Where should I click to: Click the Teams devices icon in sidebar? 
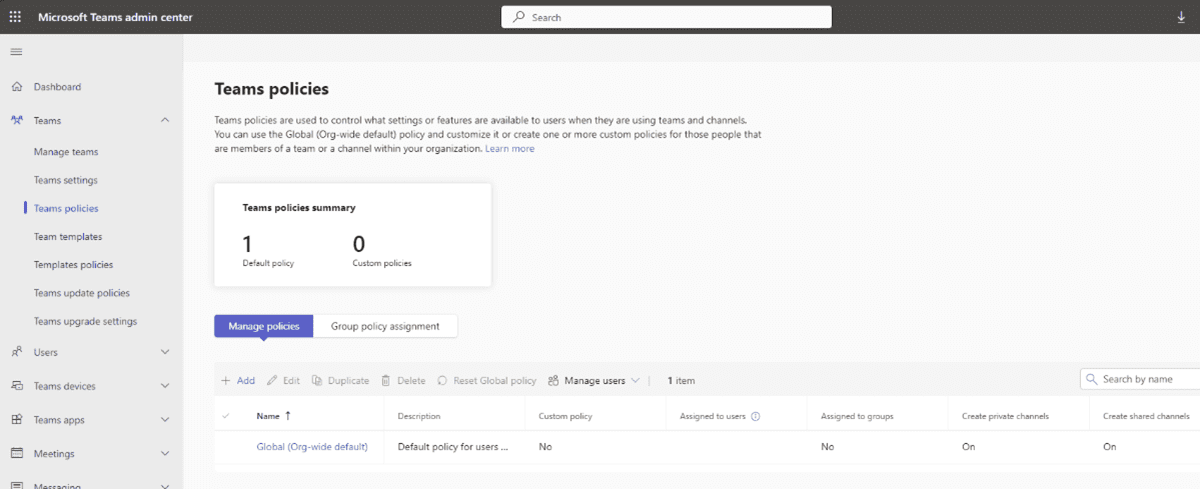coord(17,386)
